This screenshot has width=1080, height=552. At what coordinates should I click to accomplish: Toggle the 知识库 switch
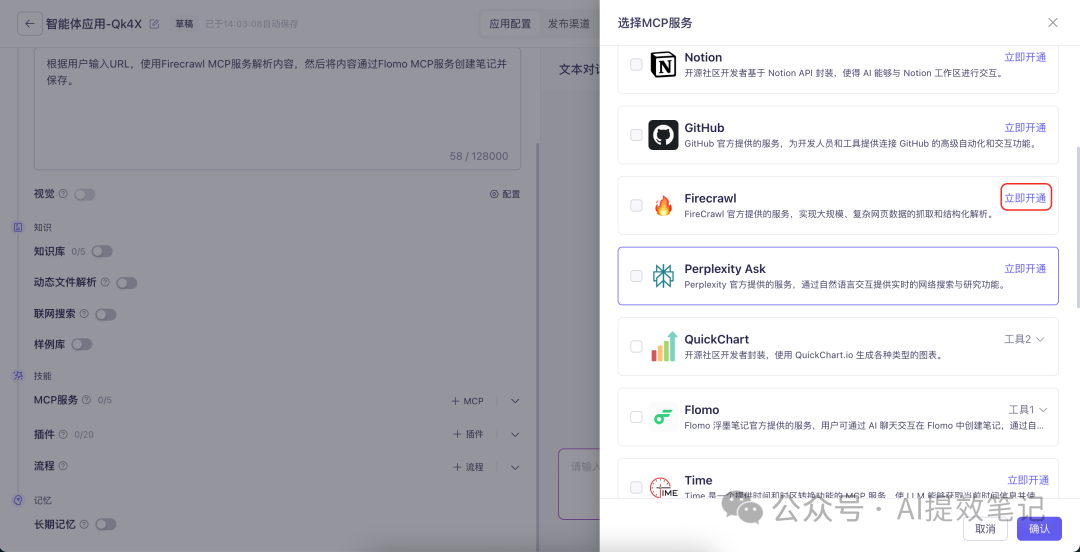[102, 252]
